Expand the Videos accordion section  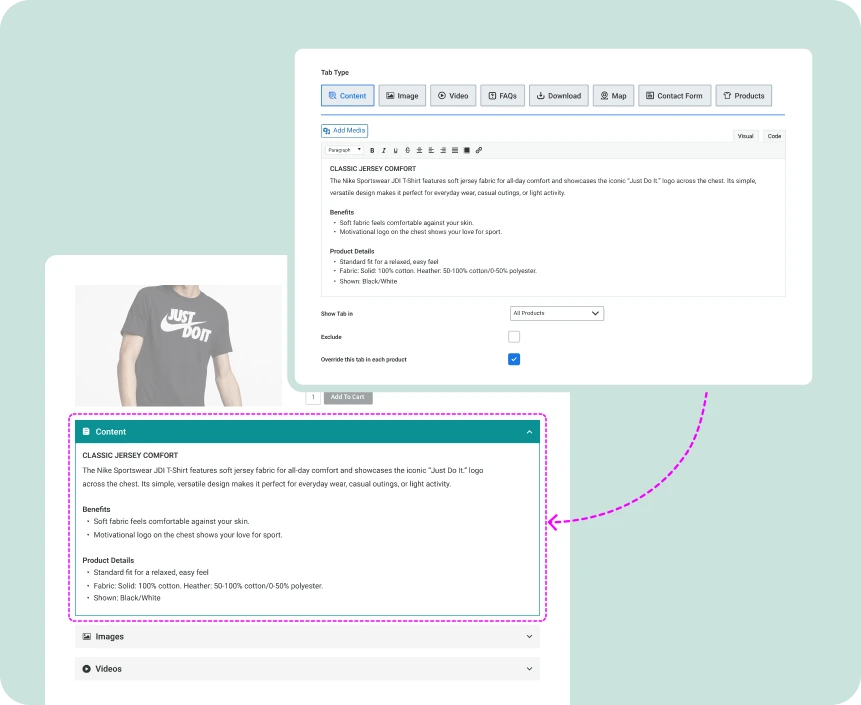point(307,668)
